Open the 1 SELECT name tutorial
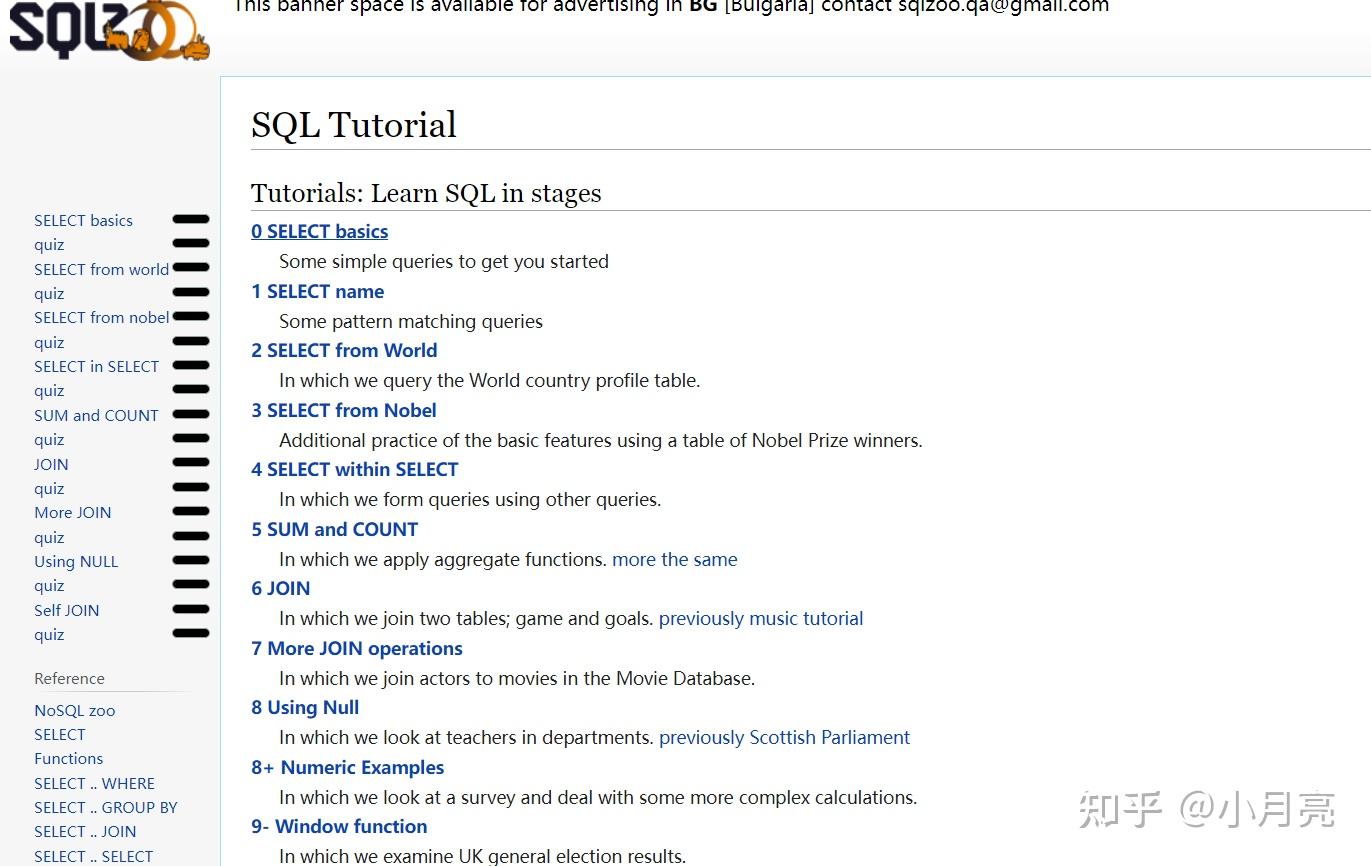This screenshot has height=866, width=1371. coord(317,292)
